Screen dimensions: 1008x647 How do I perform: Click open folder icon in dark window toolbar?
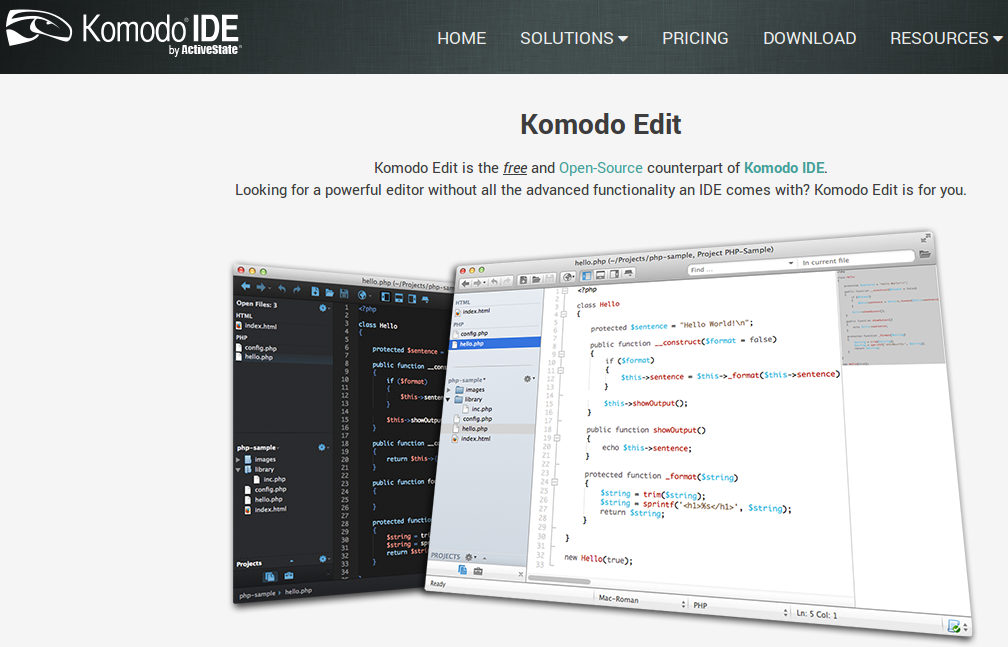(x=329, y=293)
